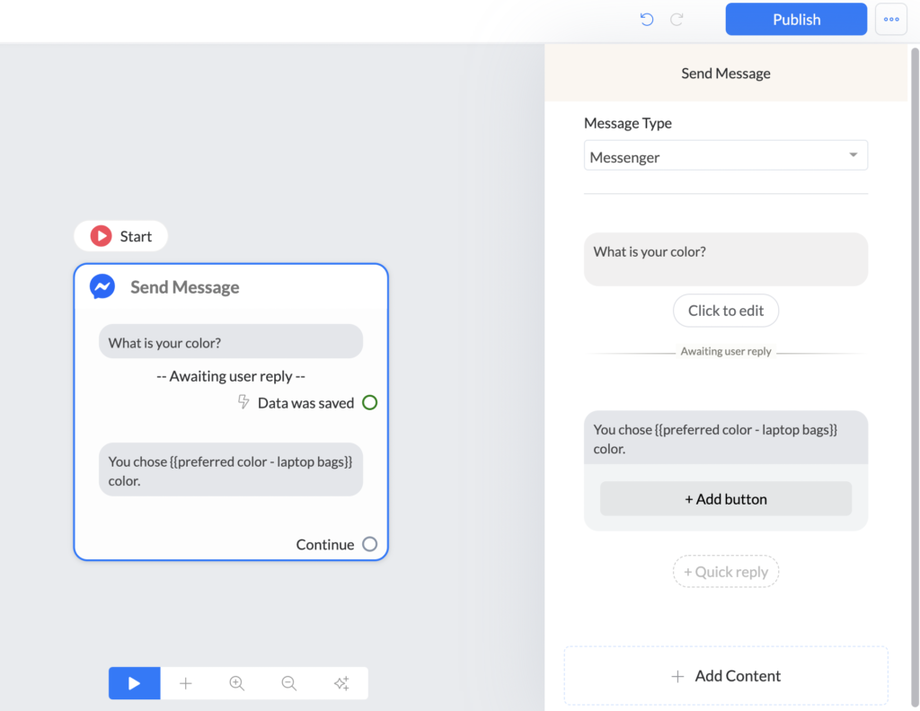Click the green Data was saved connector circle

[x=370, y=402]
